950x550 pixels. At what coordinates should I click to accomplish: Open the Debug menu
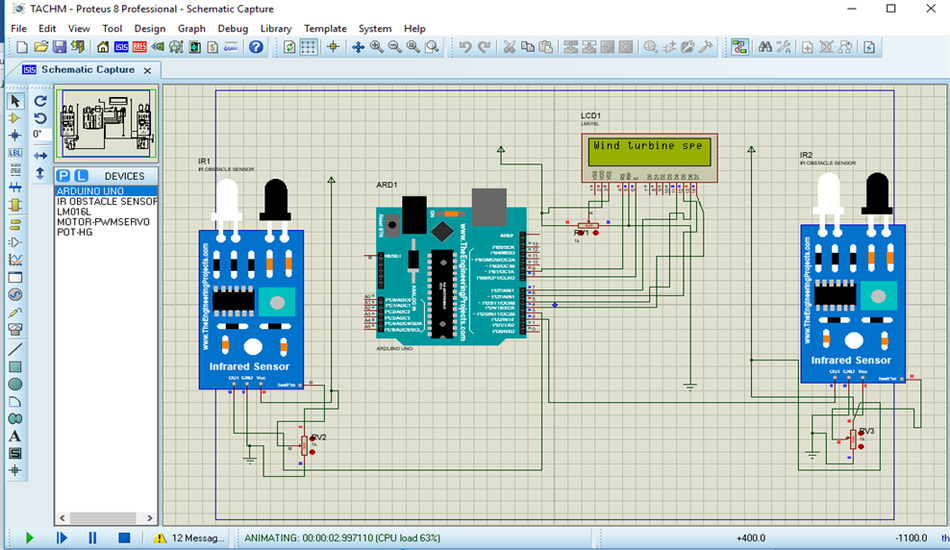(x=233, y=28)
